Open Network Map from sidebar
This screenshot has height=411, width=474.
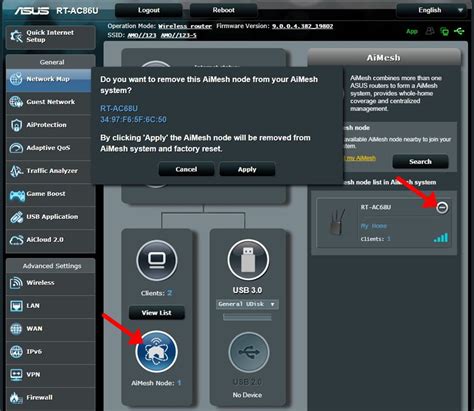[x=49, y=79]
